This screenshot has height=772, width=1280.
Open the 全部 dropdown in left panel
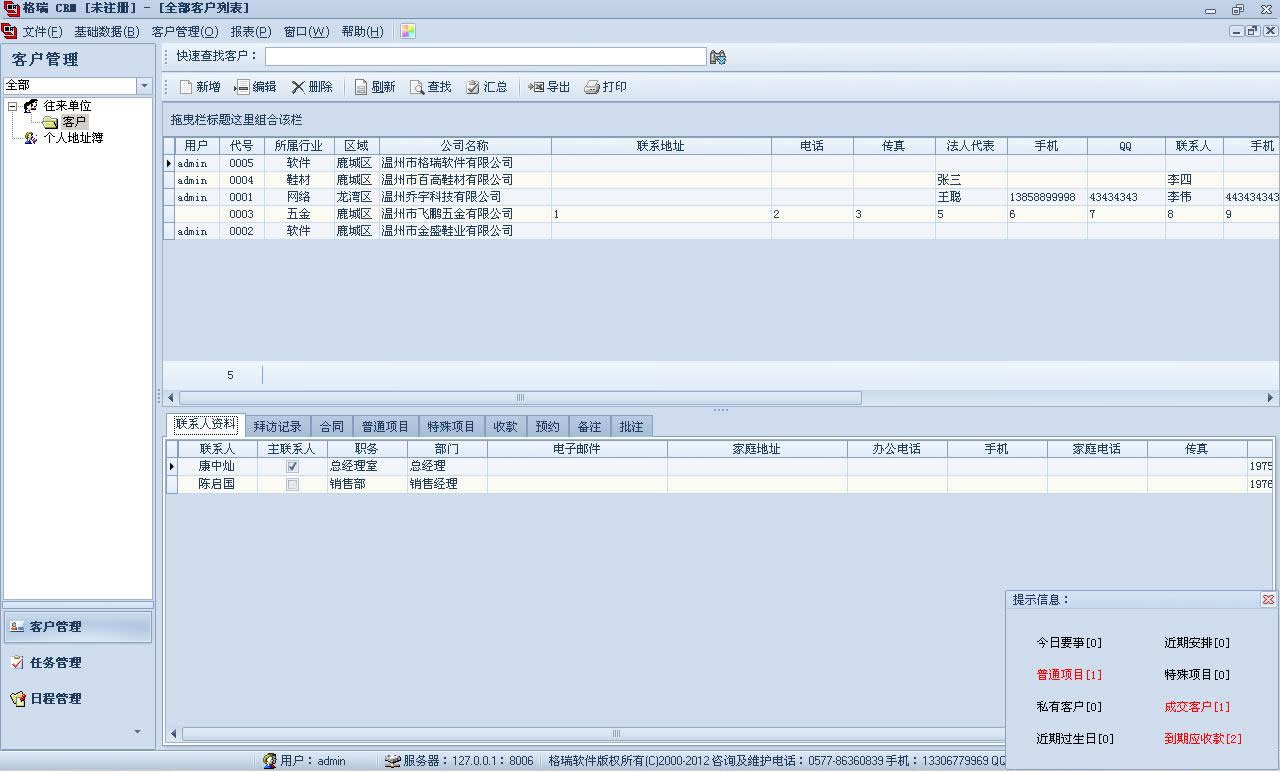tap(144, 86)
